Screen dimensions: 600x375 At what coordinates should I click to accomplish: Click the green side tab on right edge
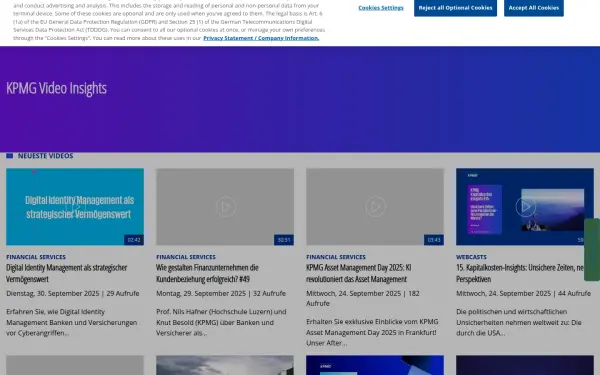pyautogui.click(x=592, y=249)
